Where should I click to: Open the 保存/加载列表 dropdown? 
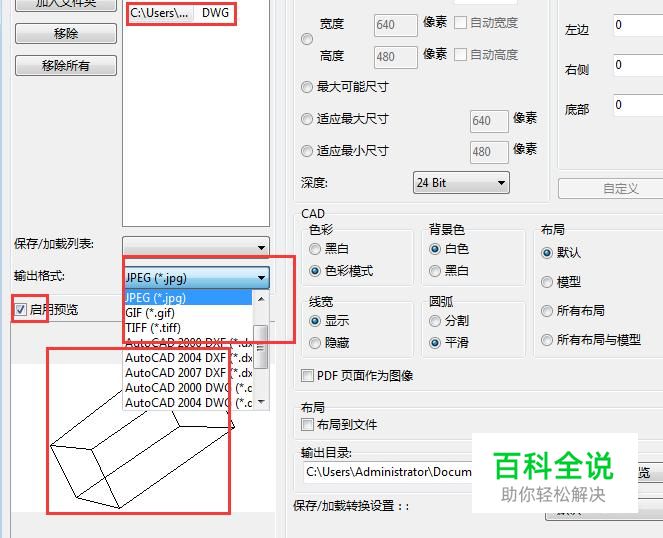click(x=196, y=247)
